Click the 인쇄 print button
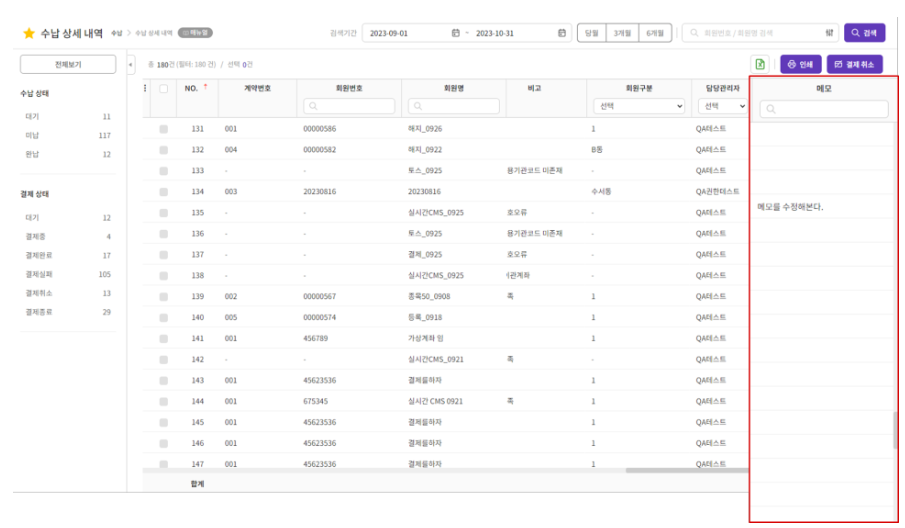The height and width of the screenshot is (528, 905). point(801,64)
